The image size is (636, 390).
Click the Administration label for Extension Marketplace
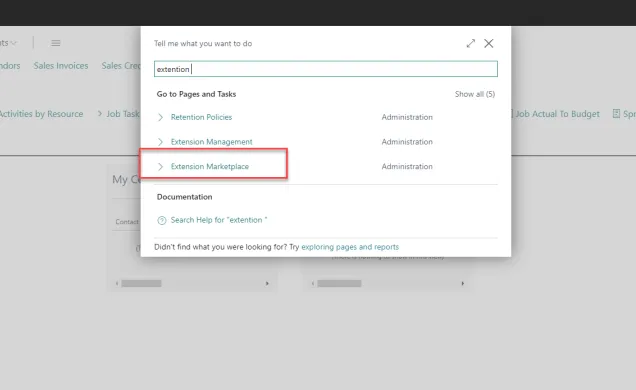pyautogui.click(x=407, y=167)
